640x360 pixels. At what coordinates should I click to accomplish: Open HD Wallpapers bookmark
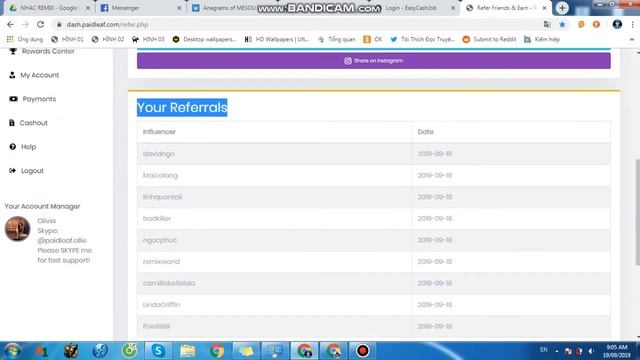coord(277,39)
